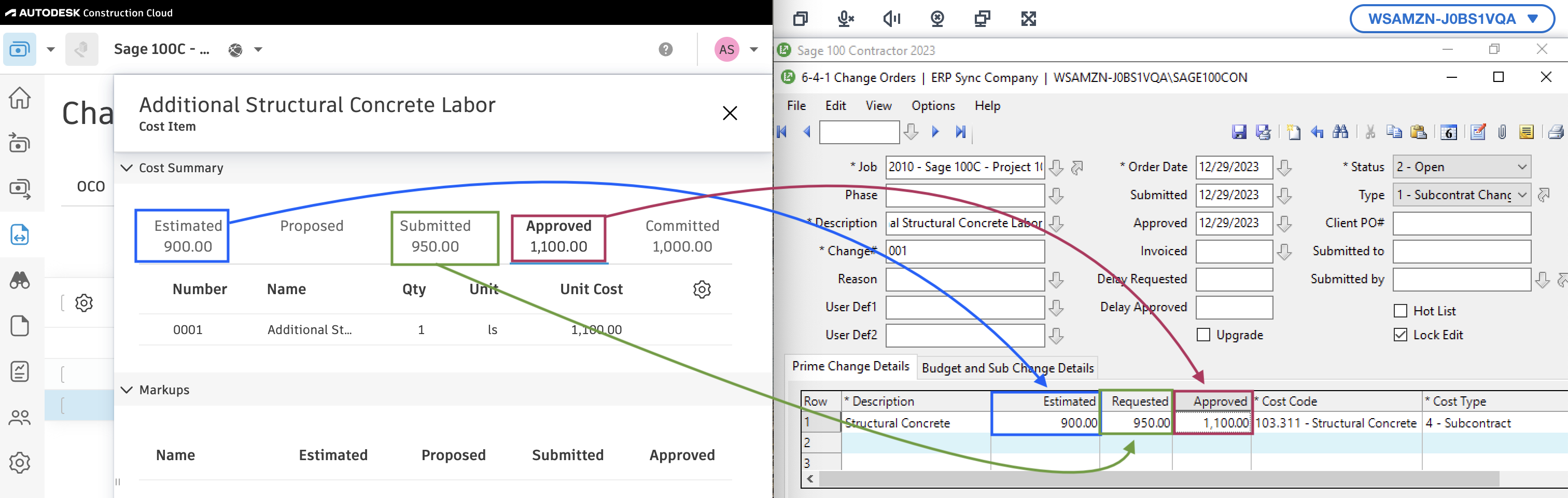Viewport: 1568px width, 498px height.
Task: Open Reports chart icon in Autodesk sidebar
Action: click(x=20, y=371)
